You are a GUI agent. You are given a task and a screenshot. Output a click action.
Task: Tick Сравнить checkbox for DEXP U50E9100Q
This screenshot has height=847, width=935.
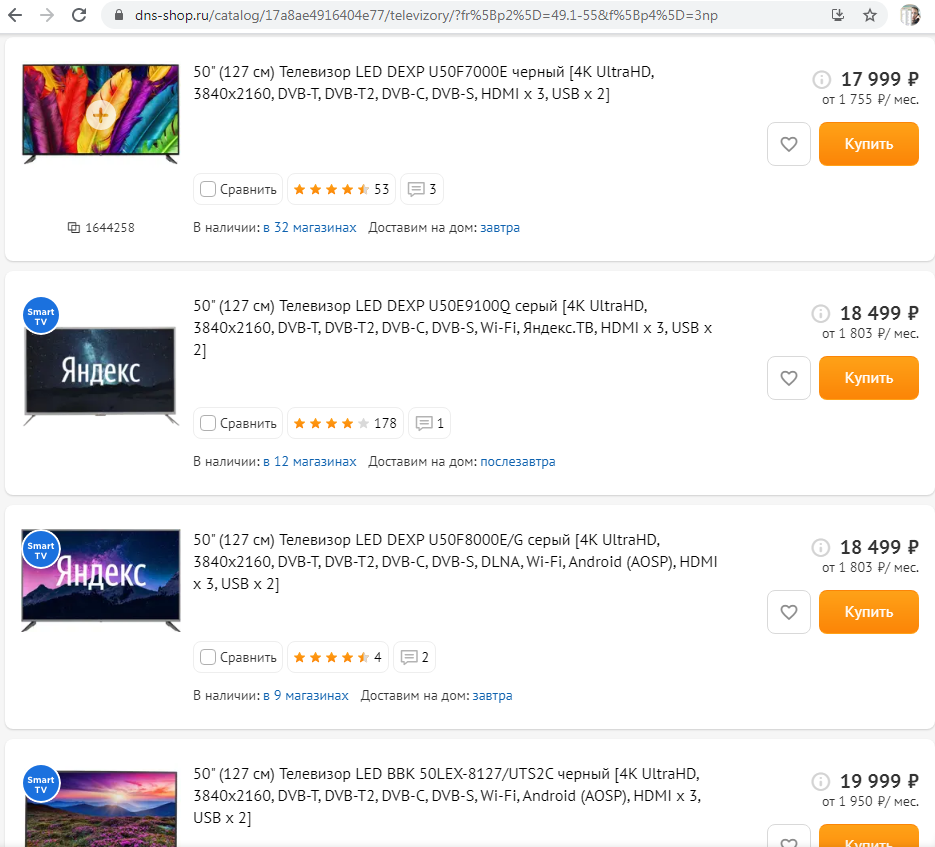208,423
